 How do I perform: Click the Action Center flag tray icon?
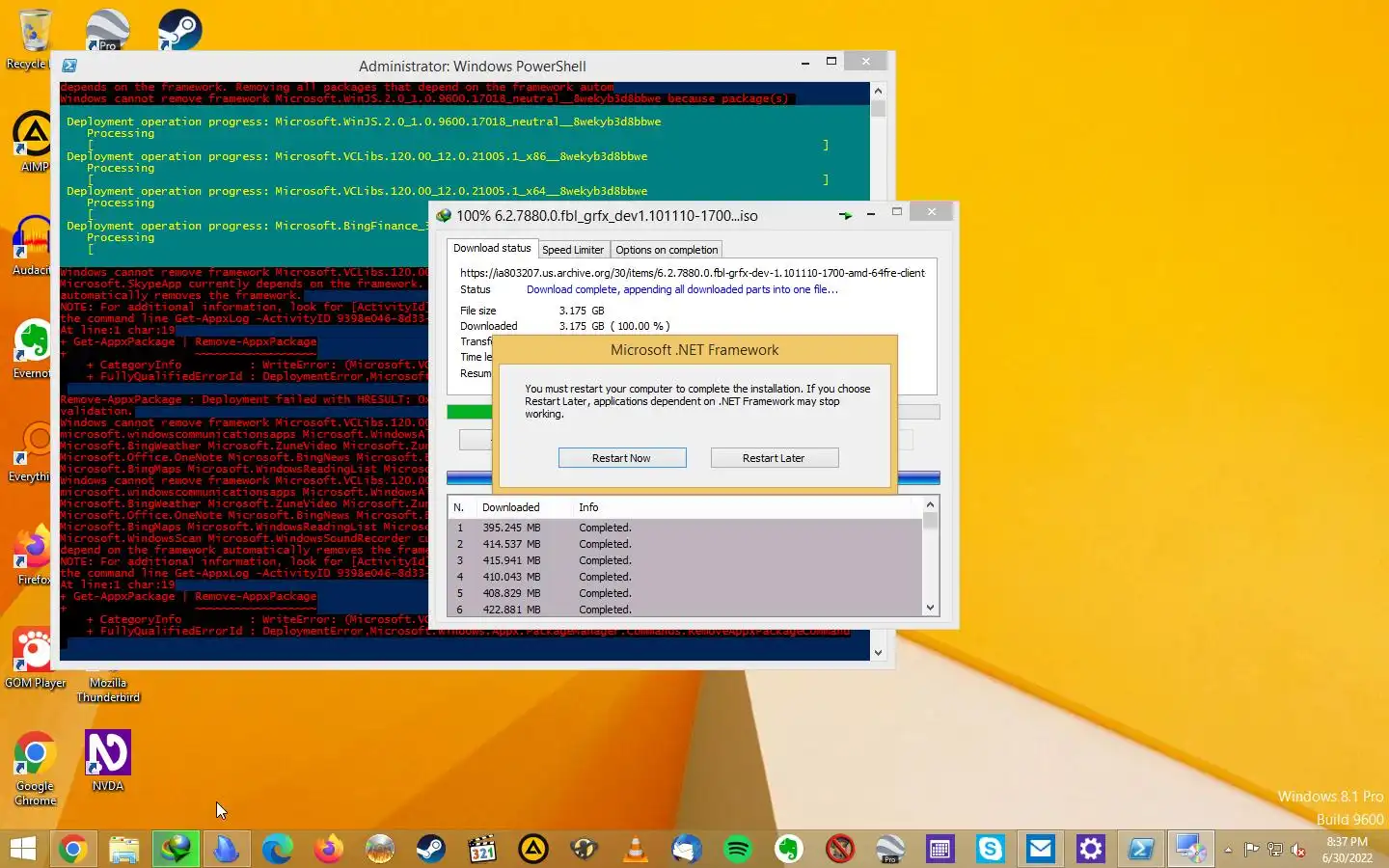pos(1251,850)
